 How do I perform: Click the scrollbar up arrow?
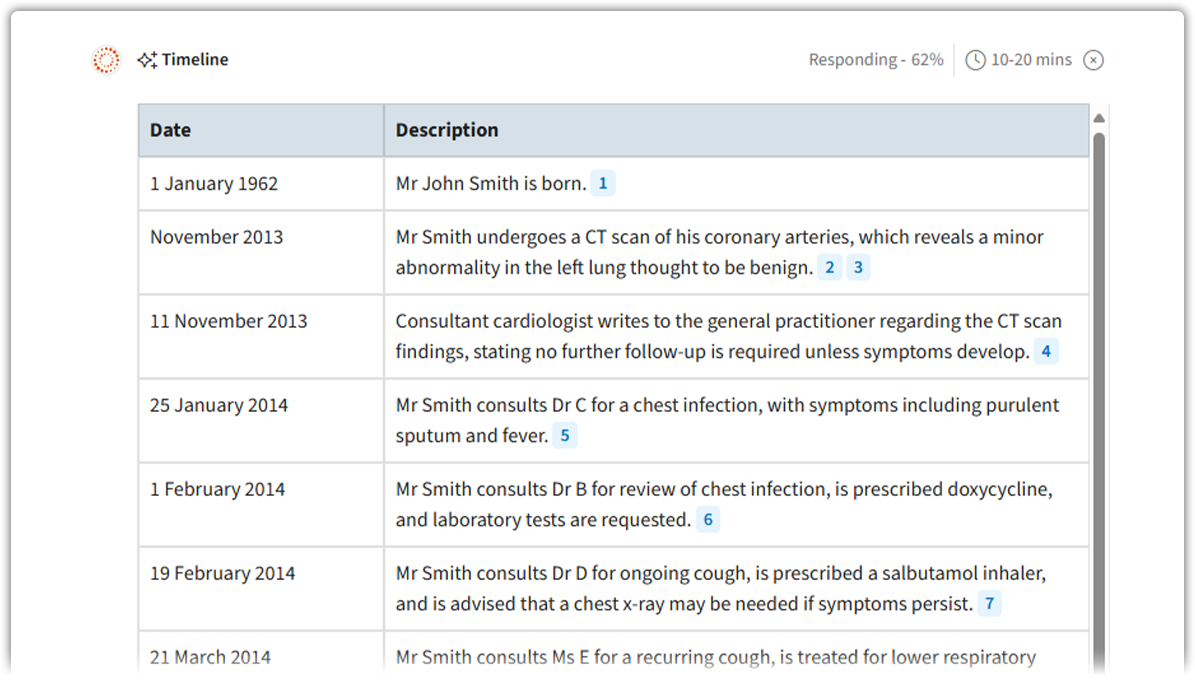click(x=1099, y=118)
